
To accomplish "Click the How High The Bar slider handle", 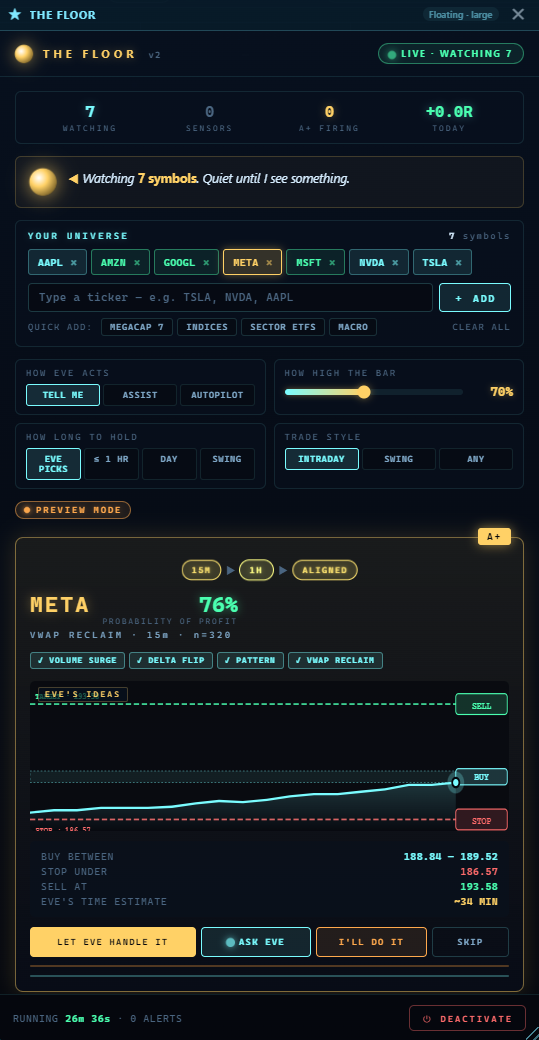I will coord(364,392).
